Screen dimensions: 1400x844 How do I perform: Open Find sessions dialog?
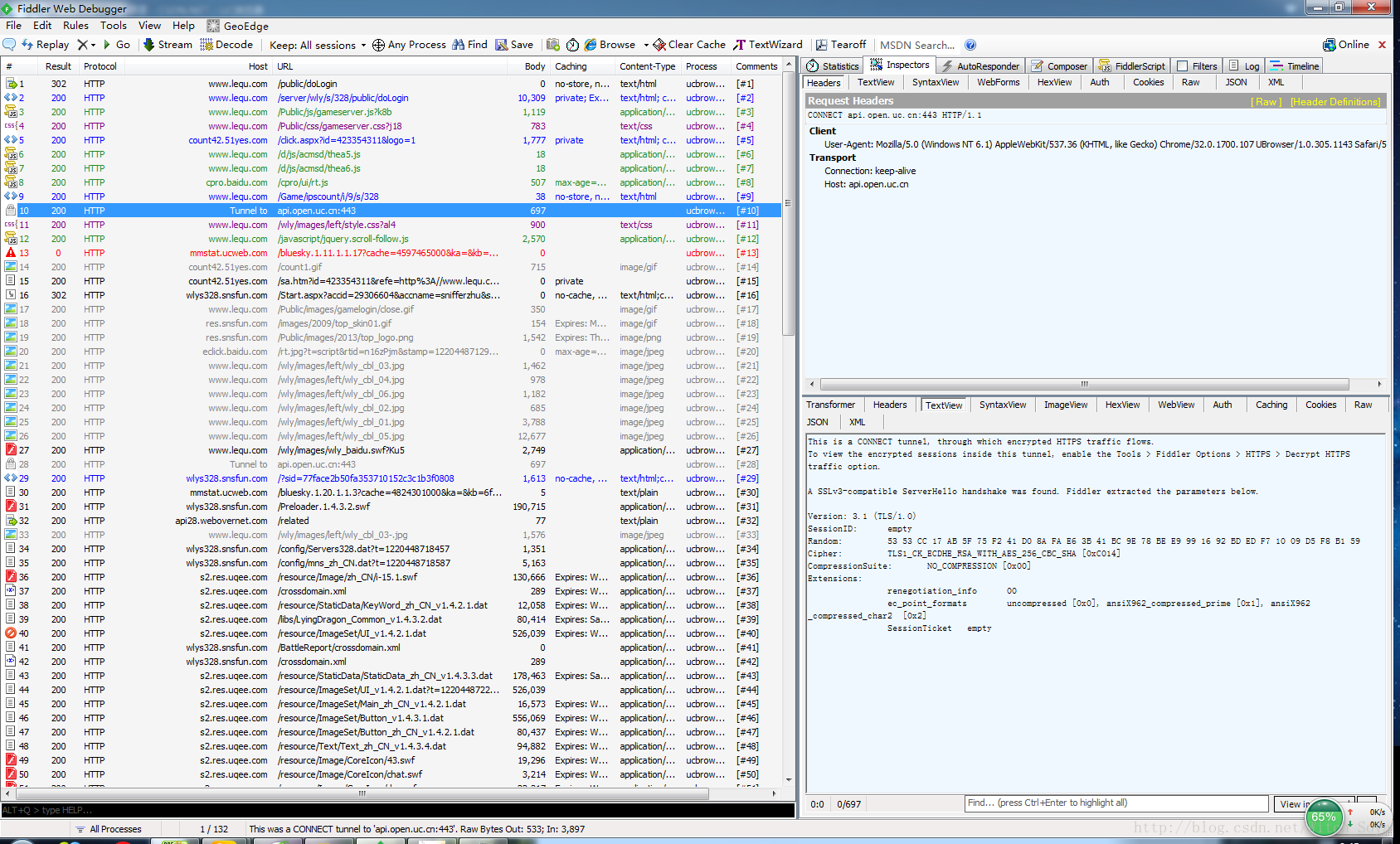point(470,45)
